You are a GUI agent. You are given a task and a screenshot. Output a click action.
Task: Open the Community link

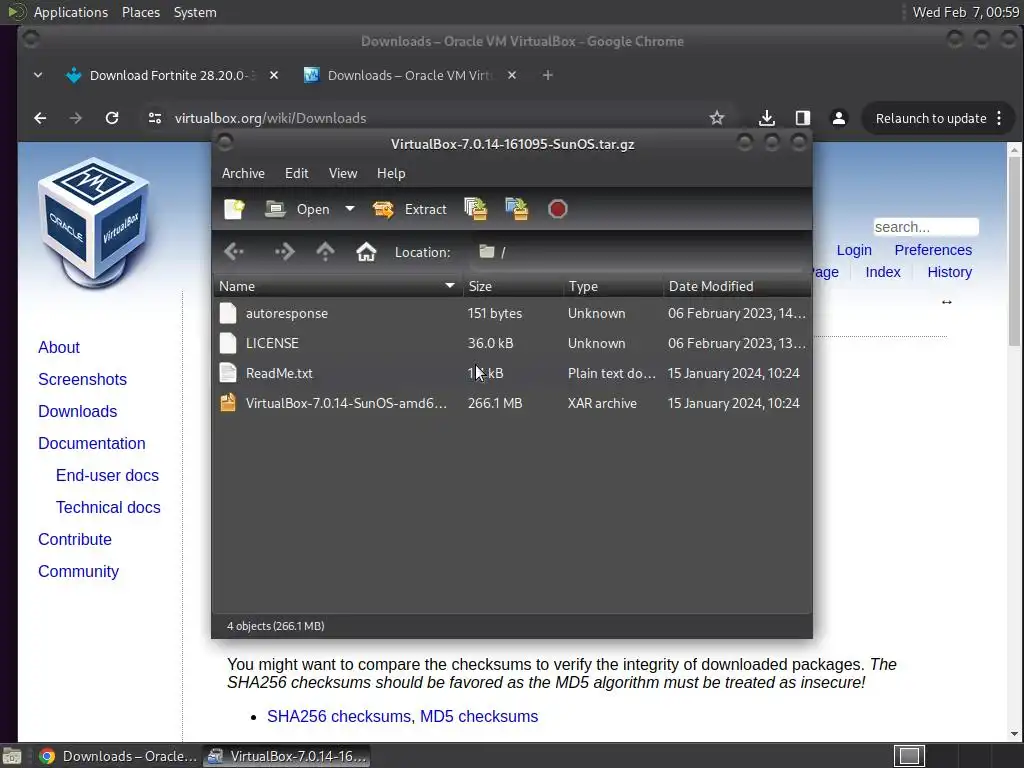coord(78,571)
